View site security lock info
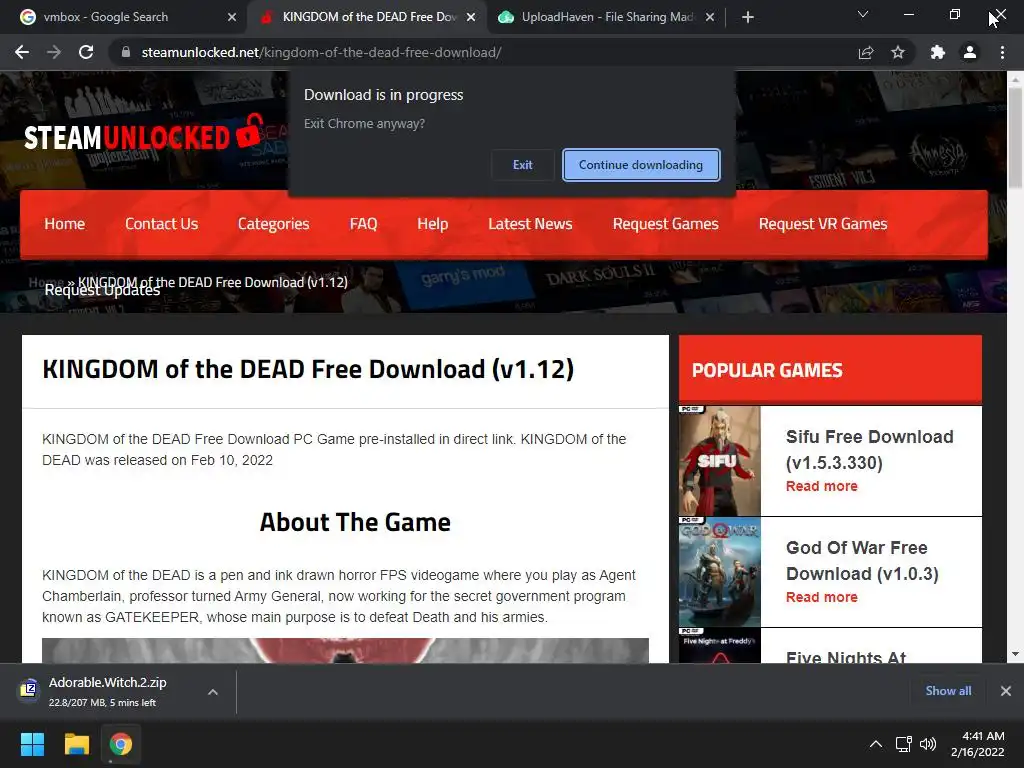Viewport: 1024px width, 768px height. click(126, 52)
